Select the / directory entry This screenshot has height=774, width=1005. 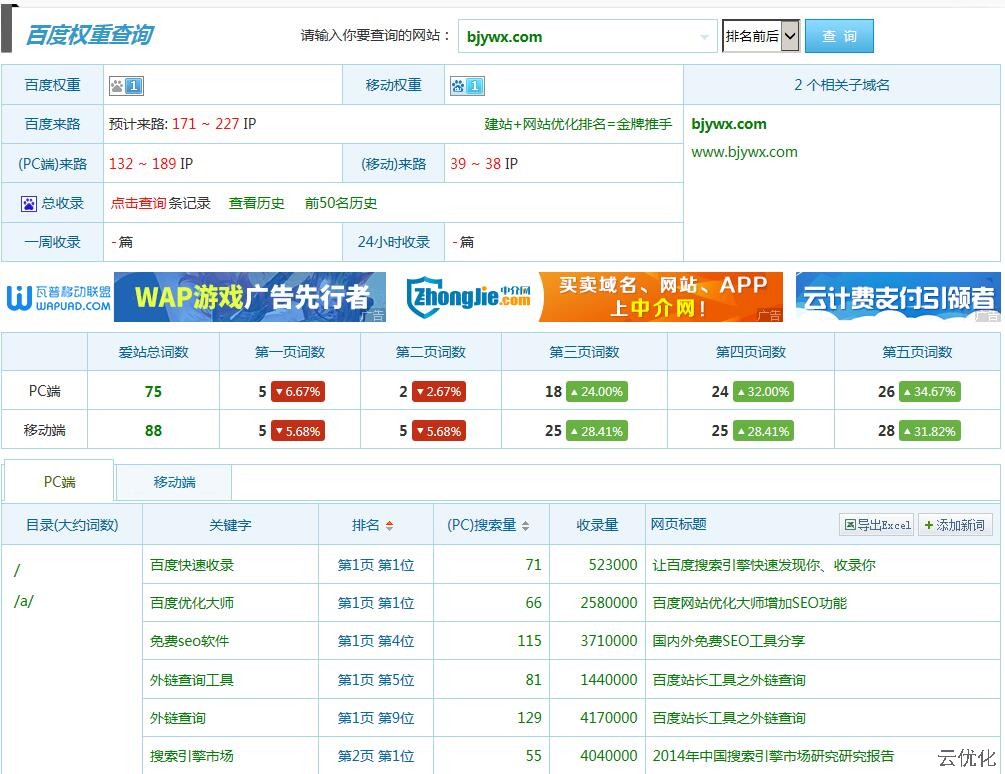pos(17,570)
